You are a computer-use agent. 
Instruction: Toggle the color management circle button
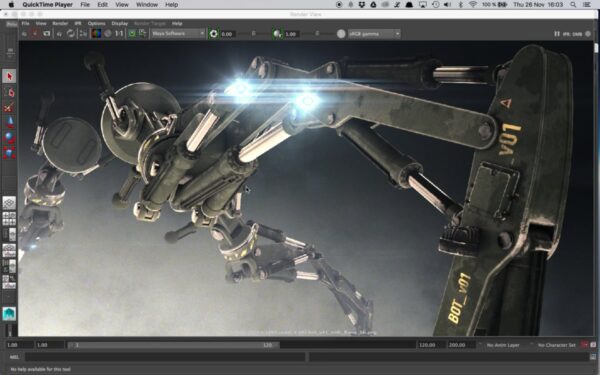tap(341, 34)
